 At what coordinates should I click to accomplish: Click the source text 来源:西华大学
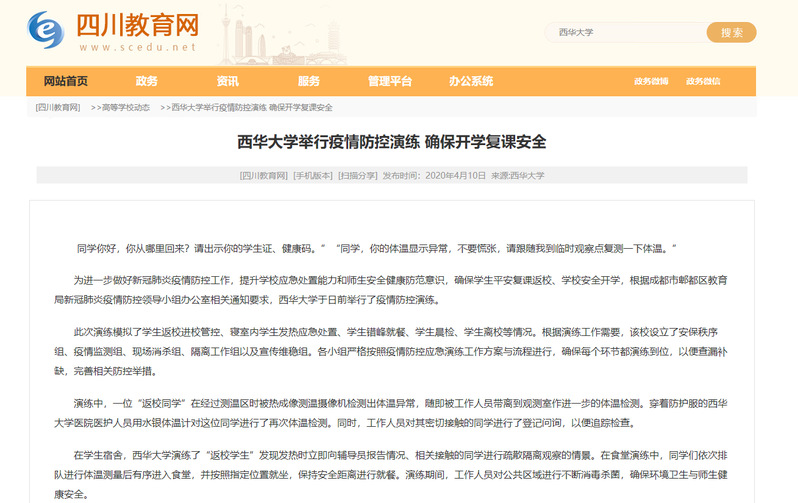518,176
